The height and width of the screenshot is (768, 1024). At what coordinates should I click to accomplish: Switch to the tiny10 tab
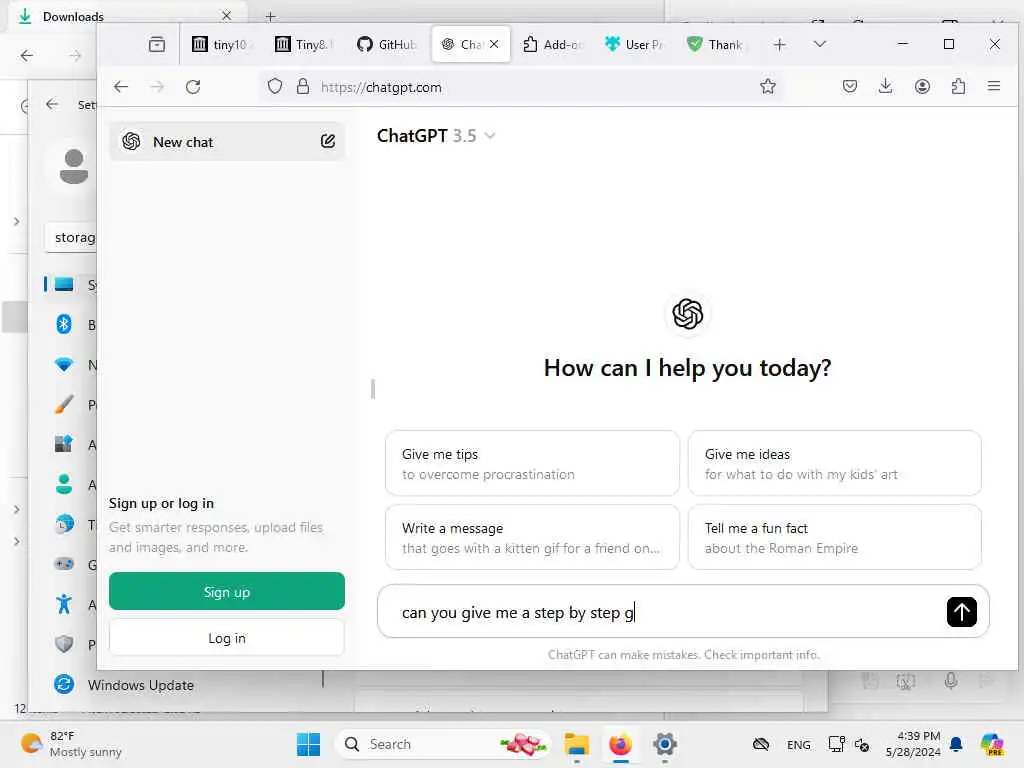220,44
